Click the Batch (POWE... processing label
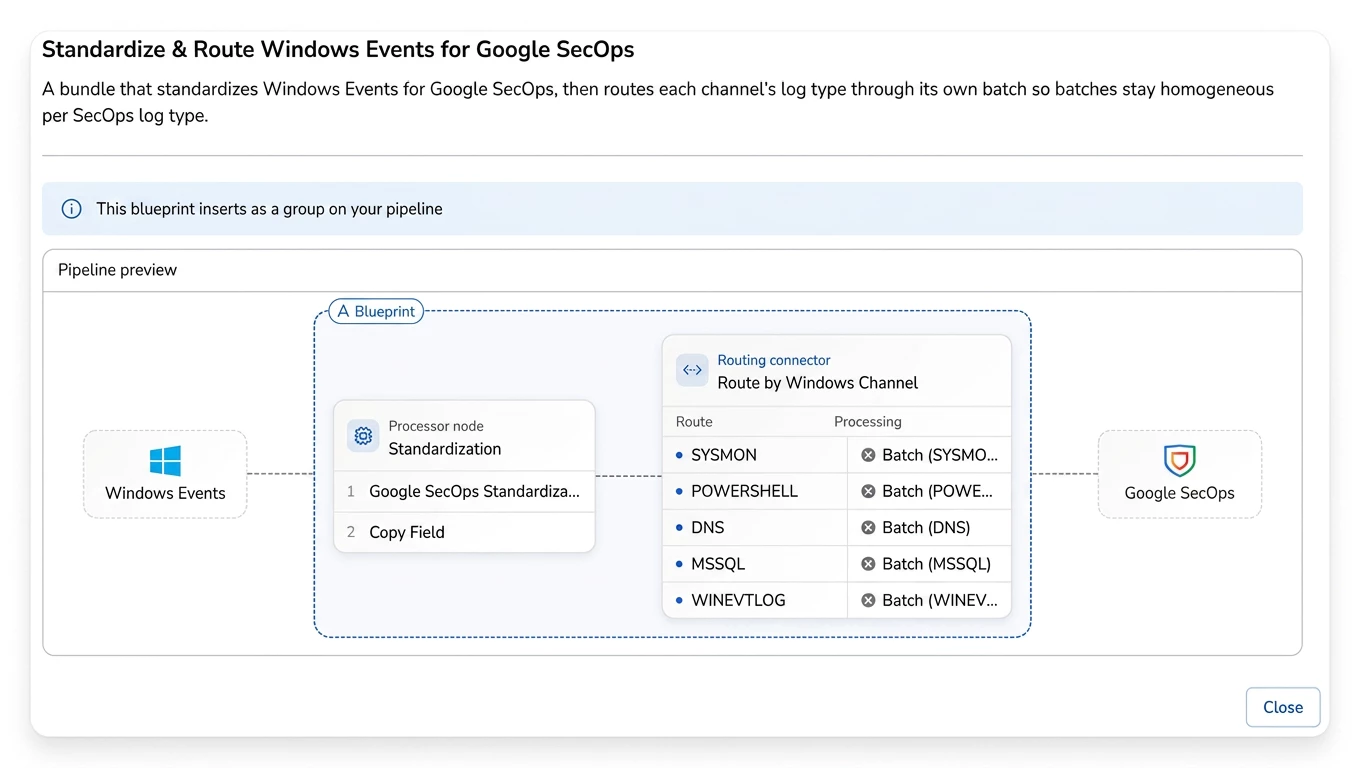The height and width of the screenshot is (768, 1356). pyautogui.click(x=938, y=491)
